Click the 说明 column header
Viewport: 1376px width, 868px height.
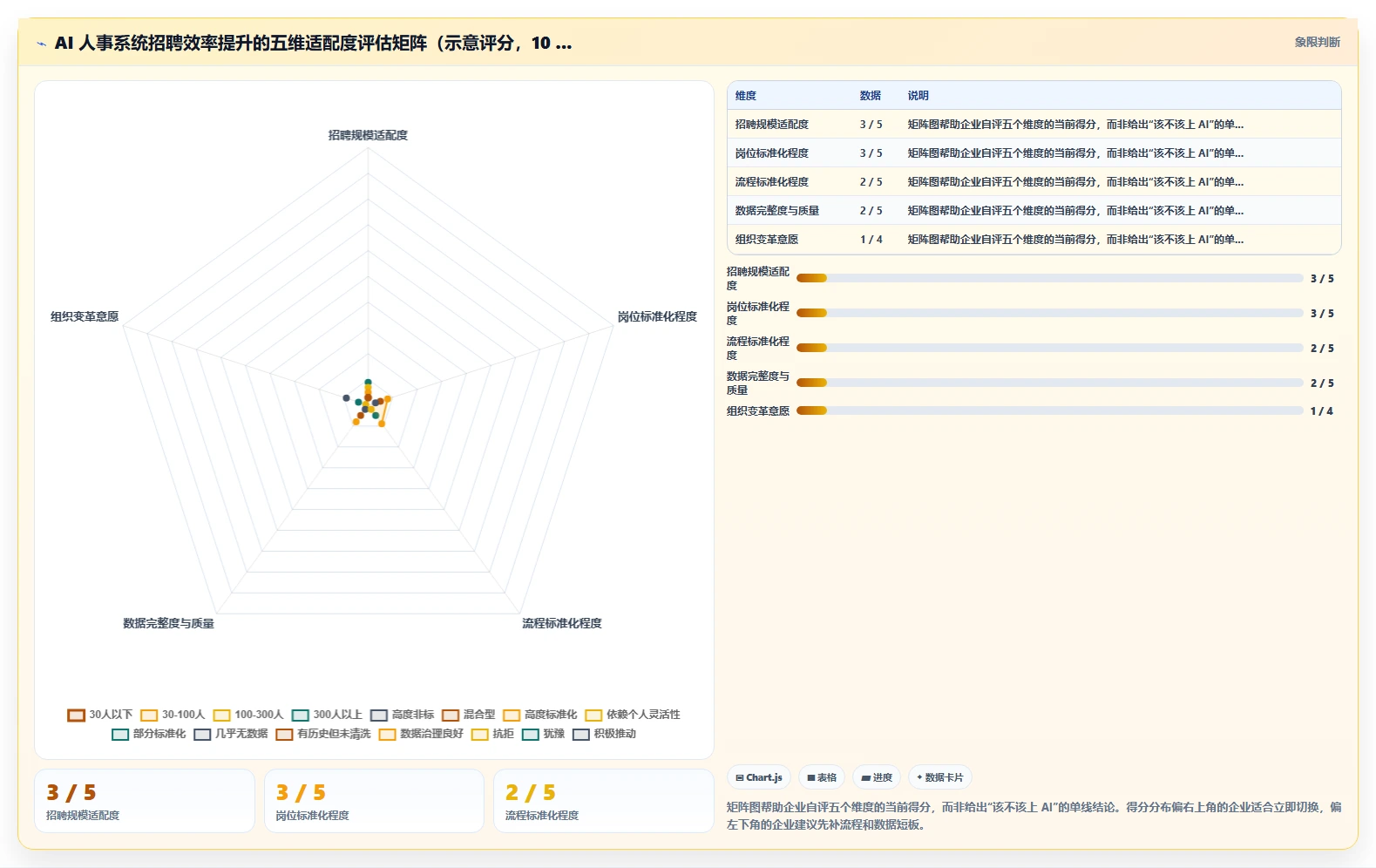[x=918, y=96]
